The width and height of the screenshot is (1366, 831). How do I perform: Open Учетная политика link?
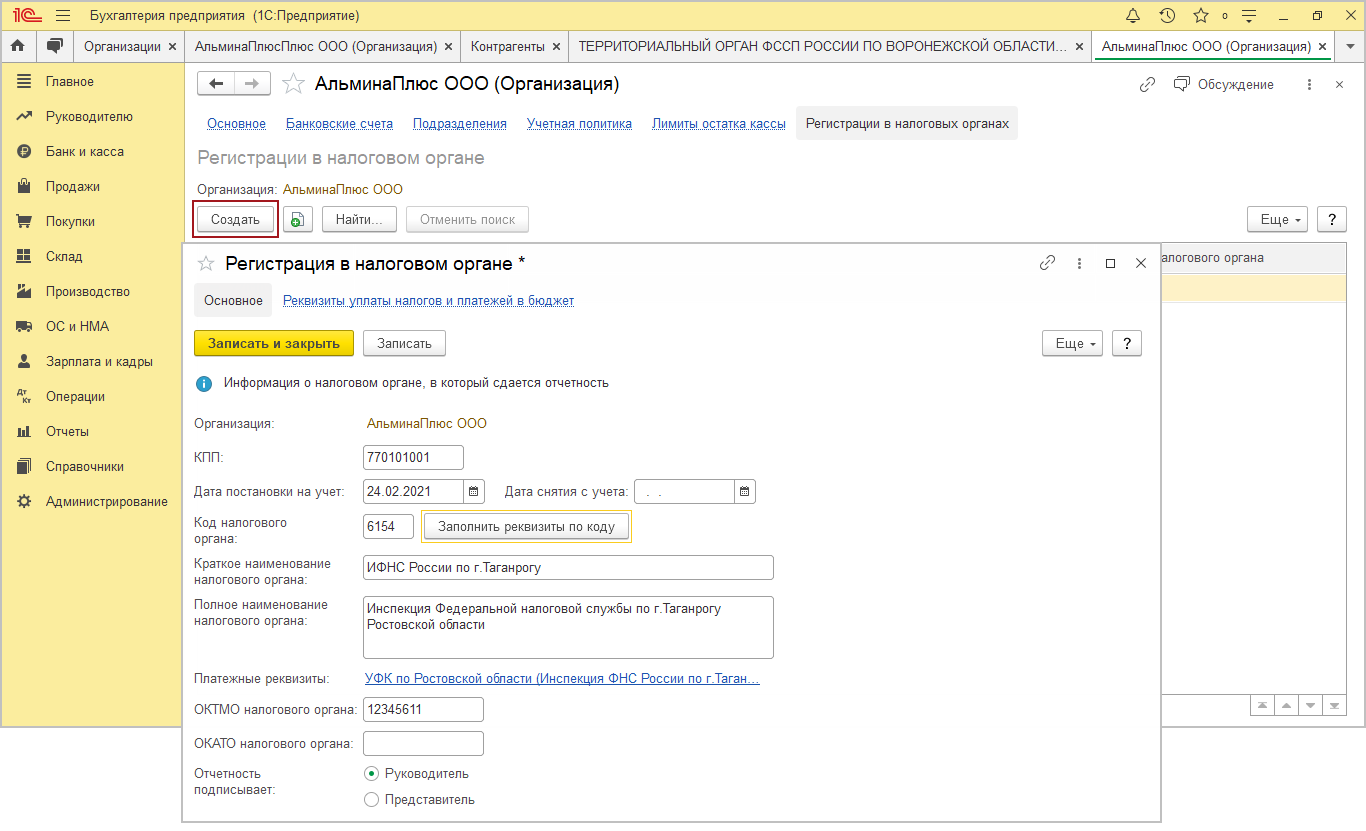[580, 123]
